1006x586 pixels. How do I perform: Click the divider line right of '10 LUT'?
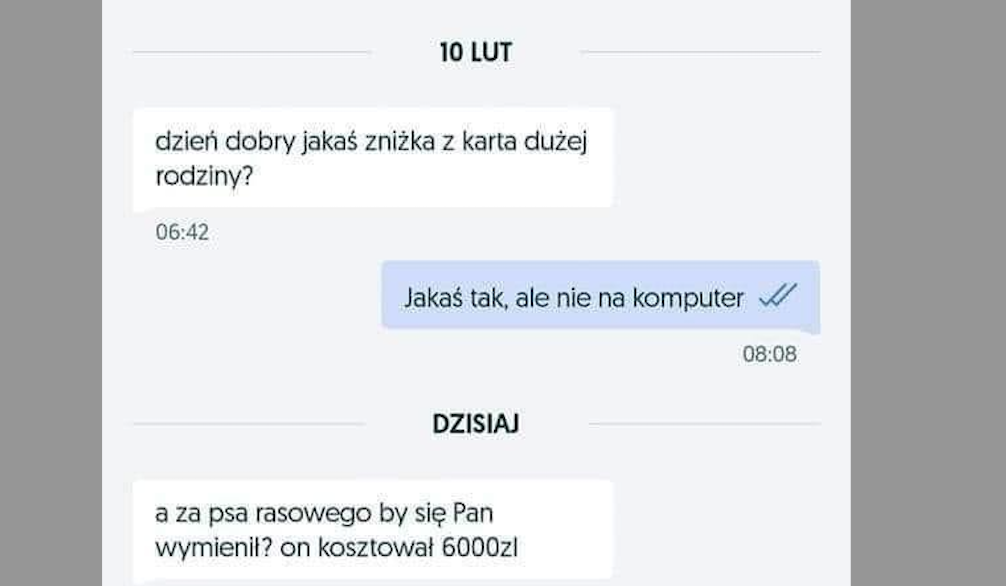click(x=701, y=53)
